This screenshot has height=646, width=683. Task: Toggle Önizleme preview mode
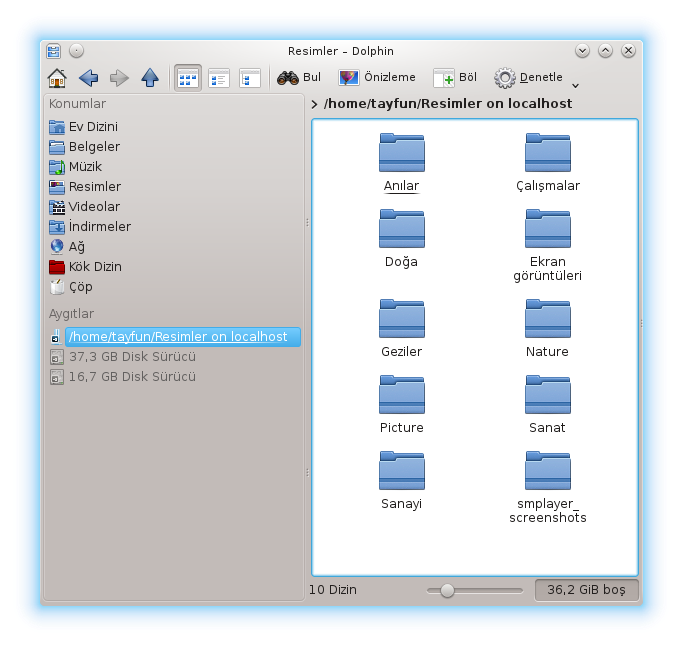point(377,78)
